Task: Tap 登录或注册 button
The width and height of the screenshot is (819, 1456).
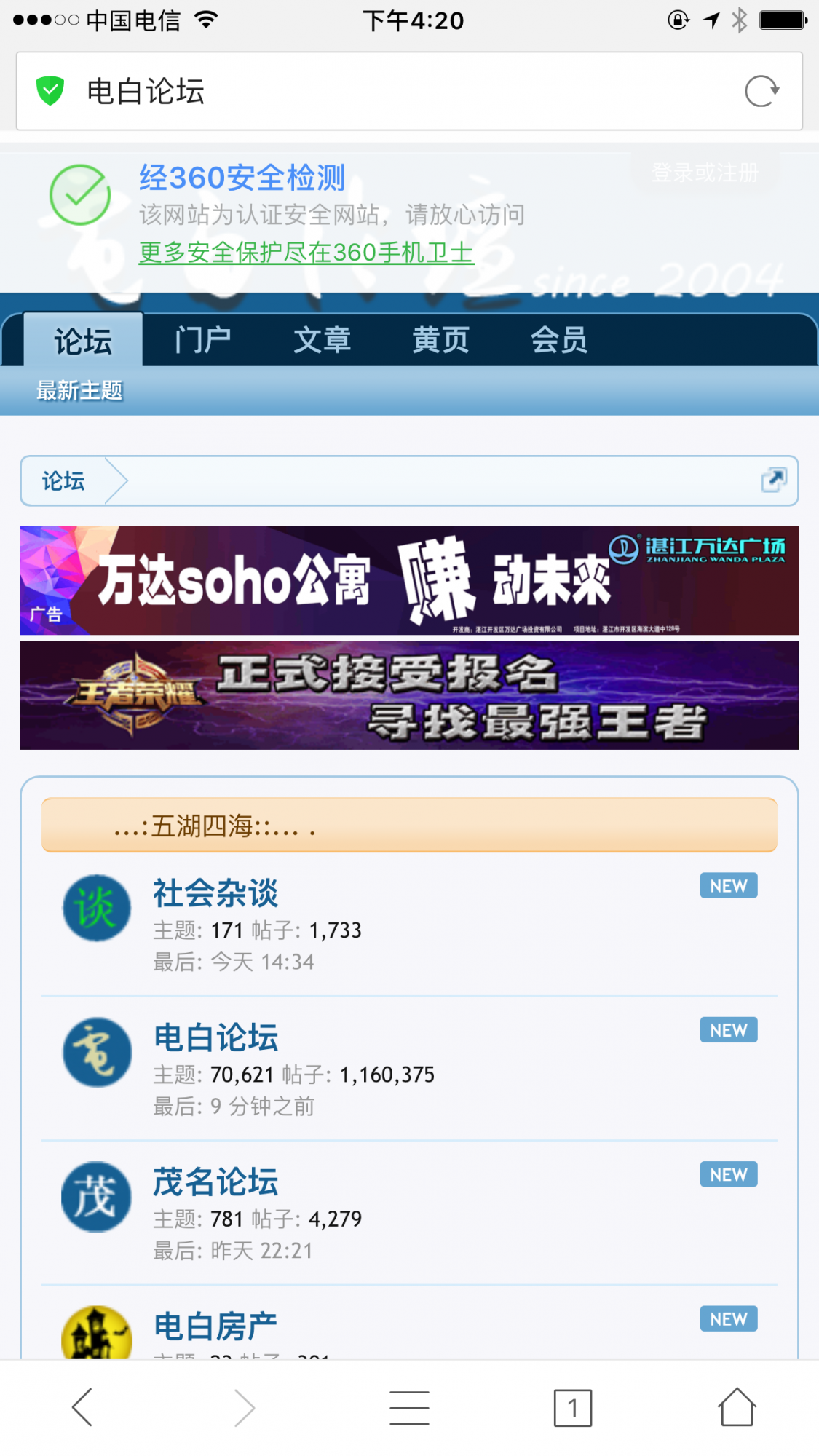Action: [x=705, y=173]
